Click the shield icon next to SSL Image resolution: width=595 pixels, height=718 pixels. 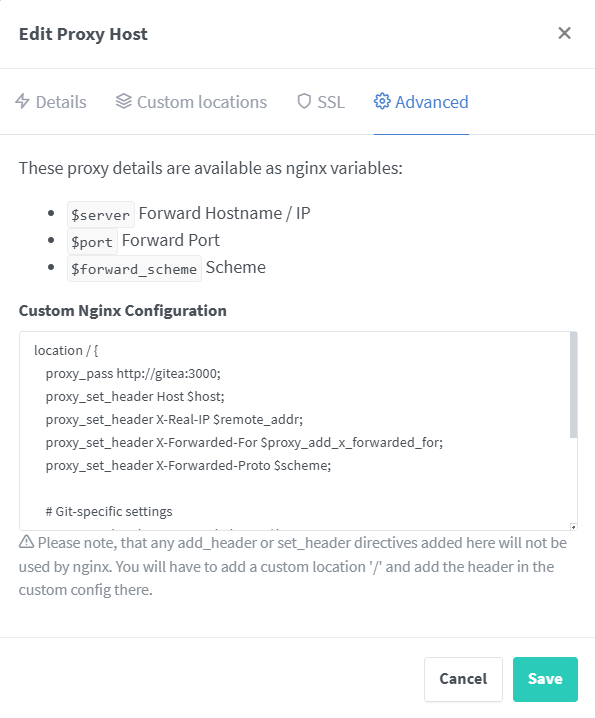pyautogui.click(x=304, y=101)
